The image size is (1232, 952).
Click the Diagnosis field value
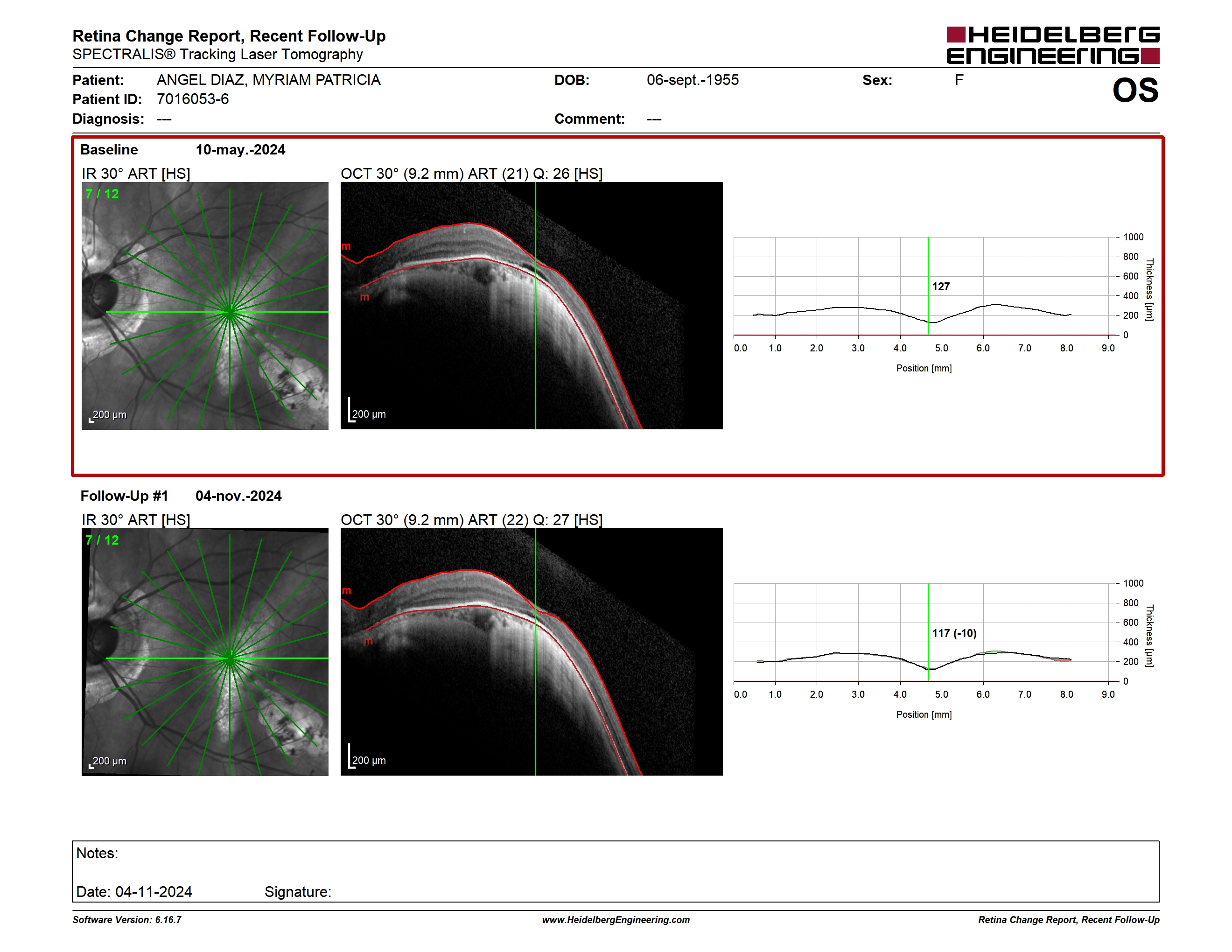(x=164, y=119)
